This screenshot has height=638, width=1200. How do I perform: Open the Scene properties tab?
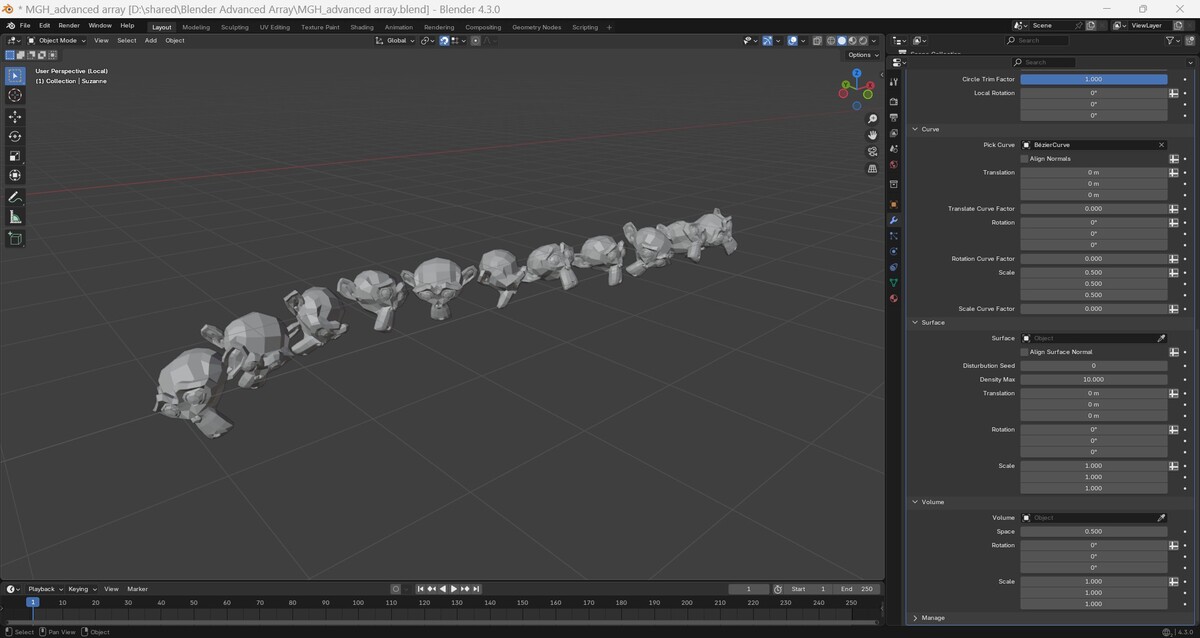tap(894, 150)
